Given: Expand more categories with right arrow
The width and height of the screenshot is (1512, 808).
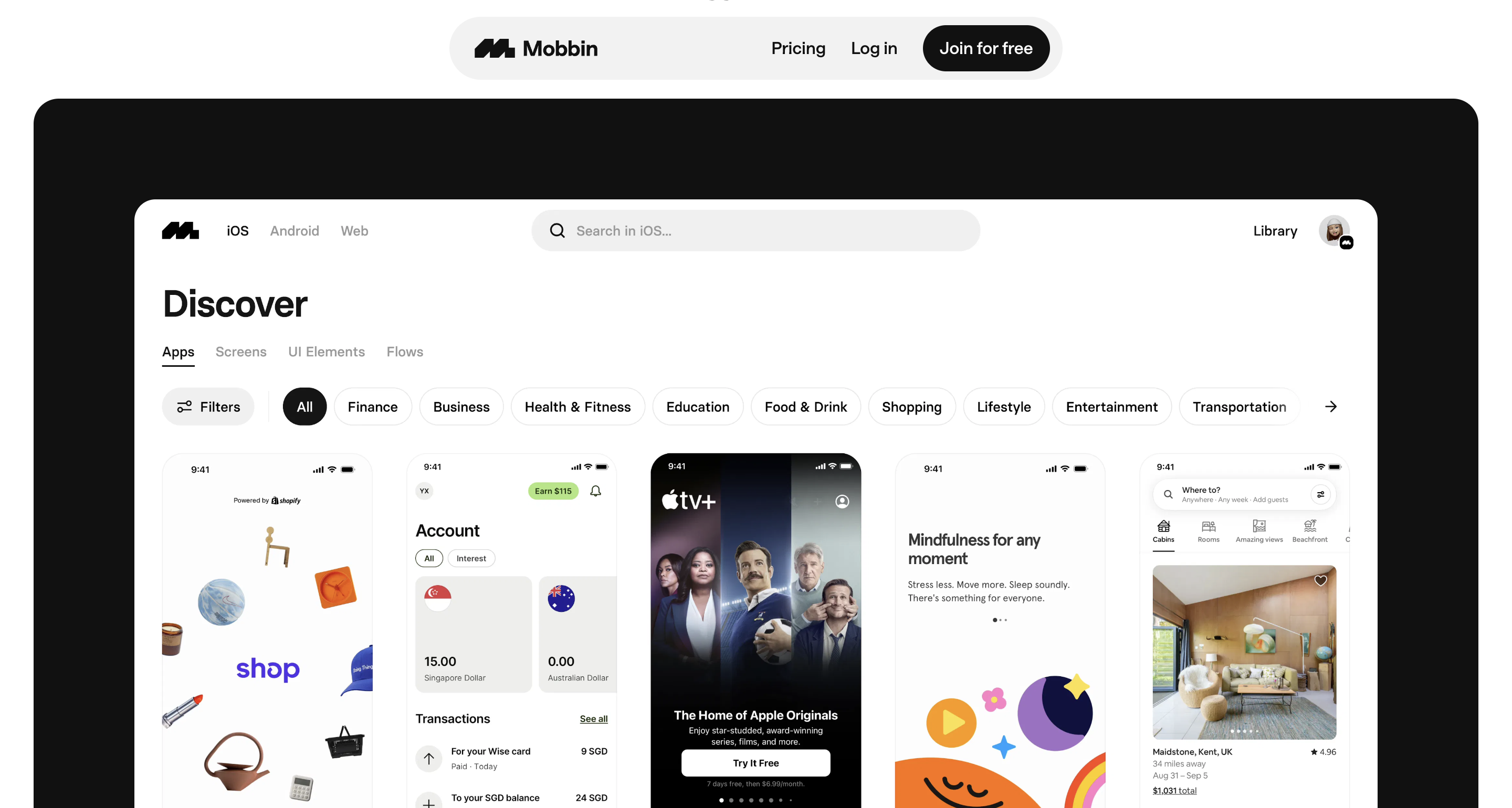Looking at the screenshot, I should [1331, 407].
